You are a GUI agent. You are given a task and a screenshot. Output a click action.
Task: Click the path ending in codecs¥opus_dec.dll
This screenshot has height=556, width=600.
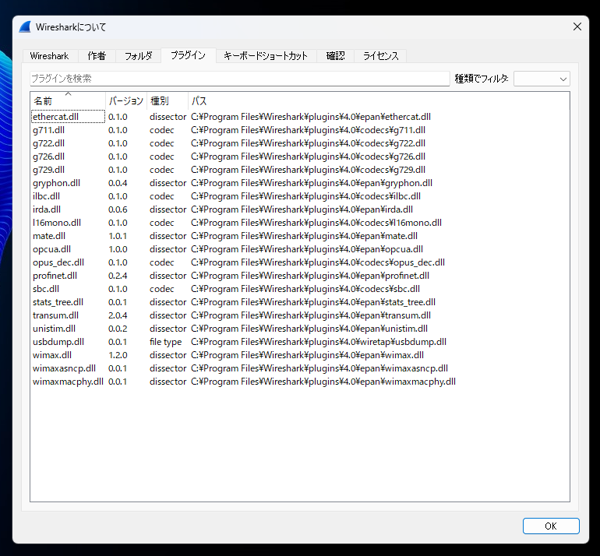tap(318, 263)
